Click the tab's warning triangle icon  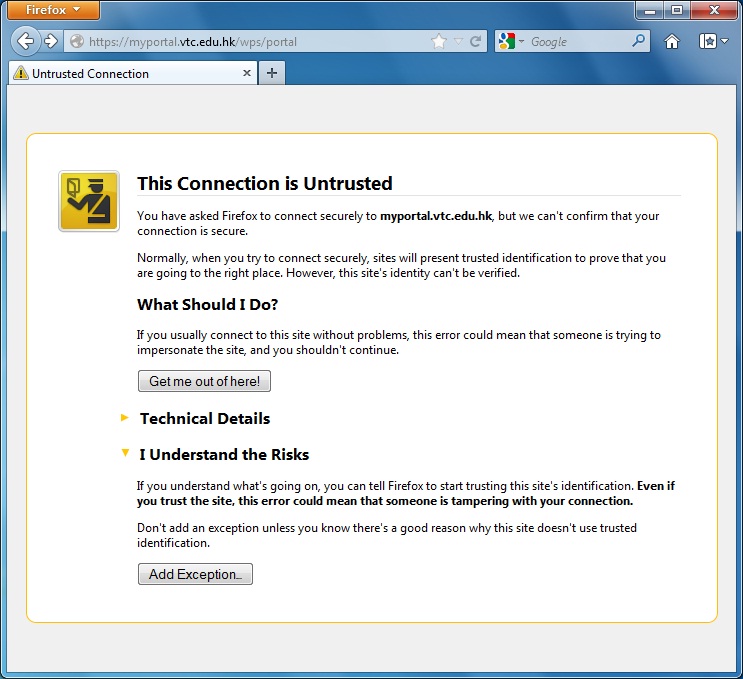click(x=20, y=73)
